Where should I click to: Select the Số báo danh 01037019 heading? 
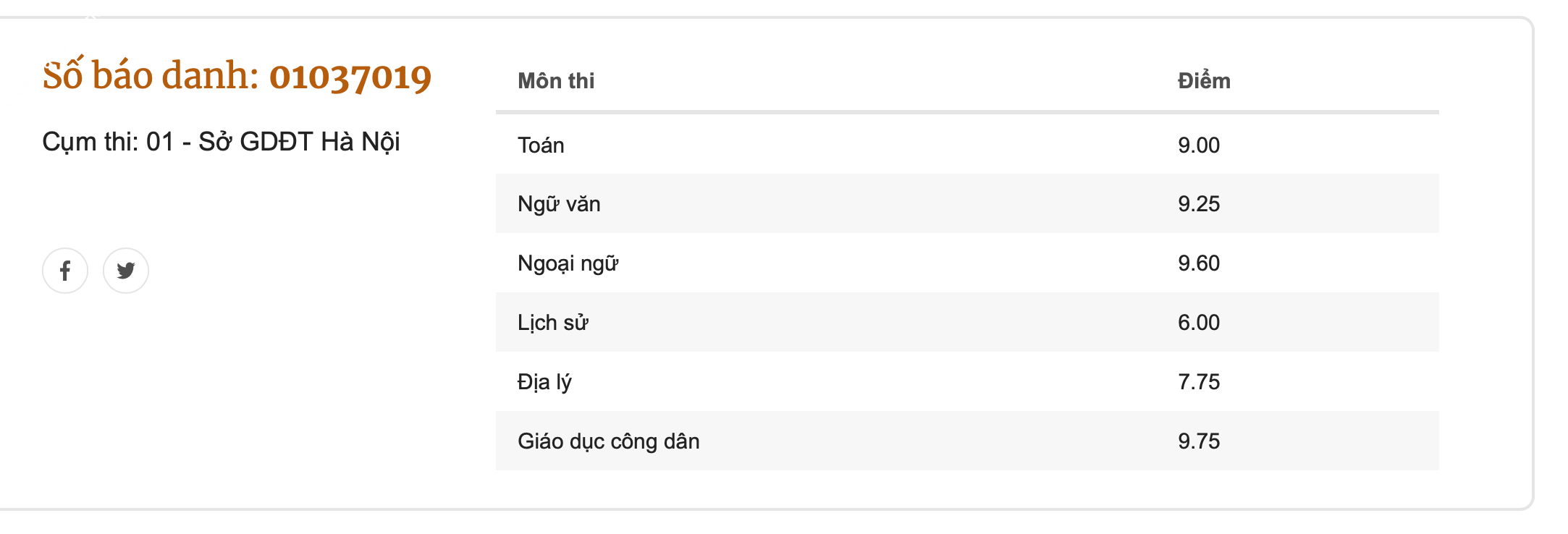237,76
